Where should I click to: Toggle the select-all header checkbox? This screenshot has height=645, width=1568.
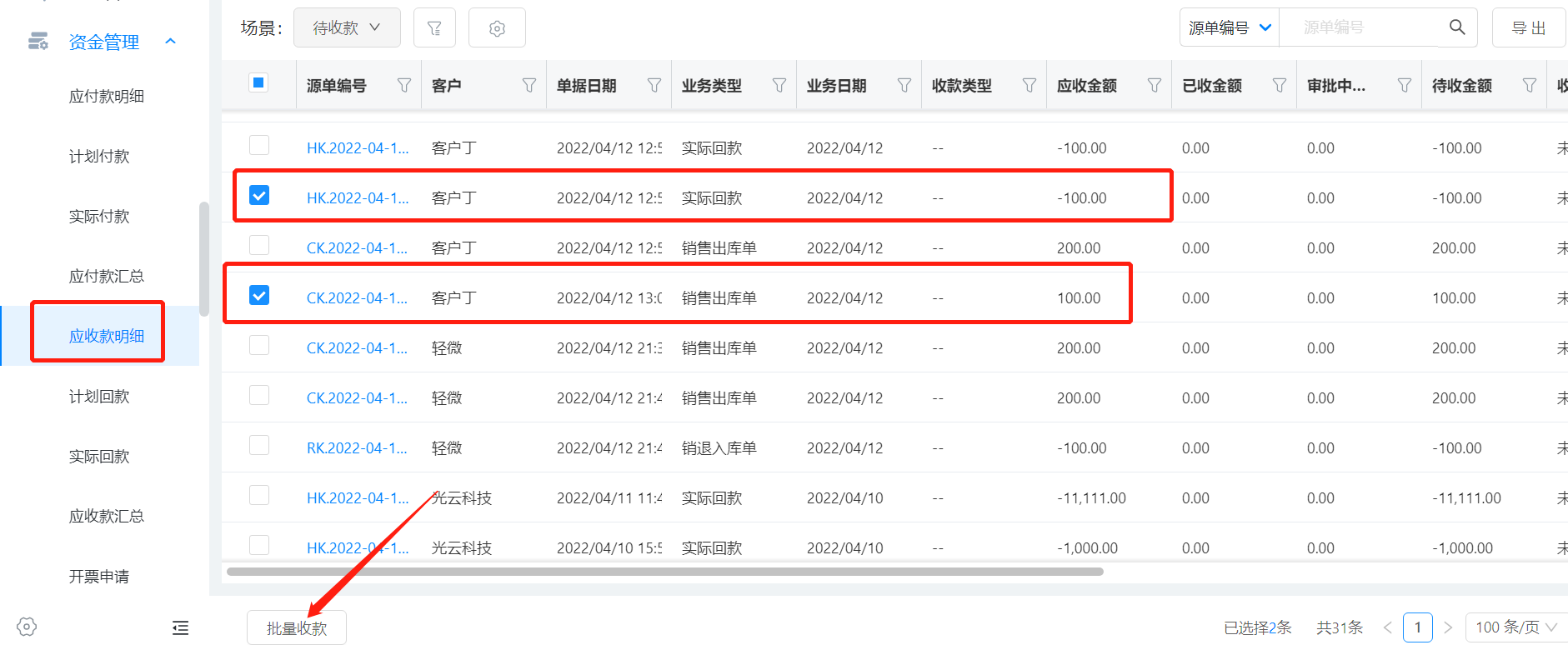pyautogui.click(x=258, y=82)
